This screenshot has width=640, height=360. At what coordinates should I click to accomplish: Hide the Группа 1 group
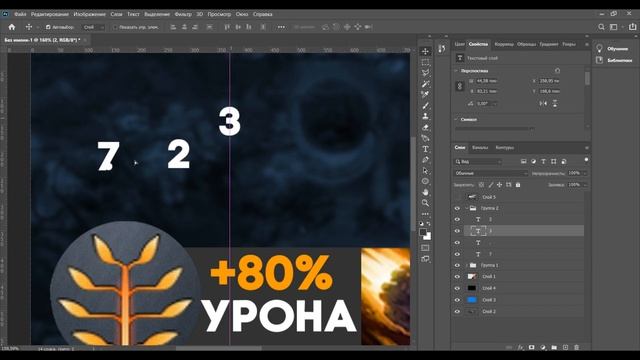[457, 265]
